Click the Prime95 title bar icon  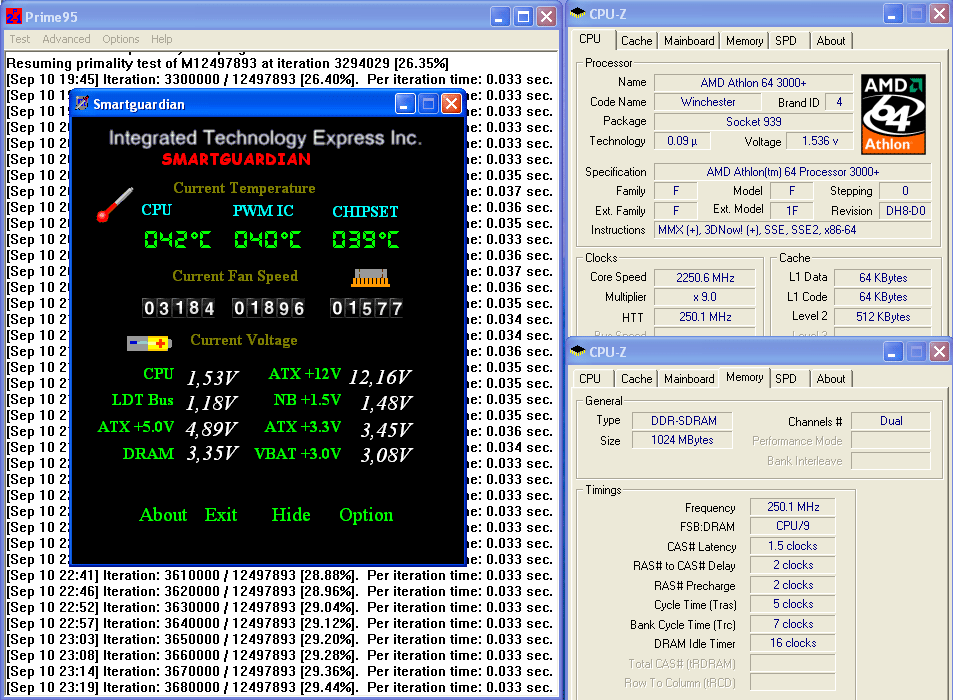(14, 16)
